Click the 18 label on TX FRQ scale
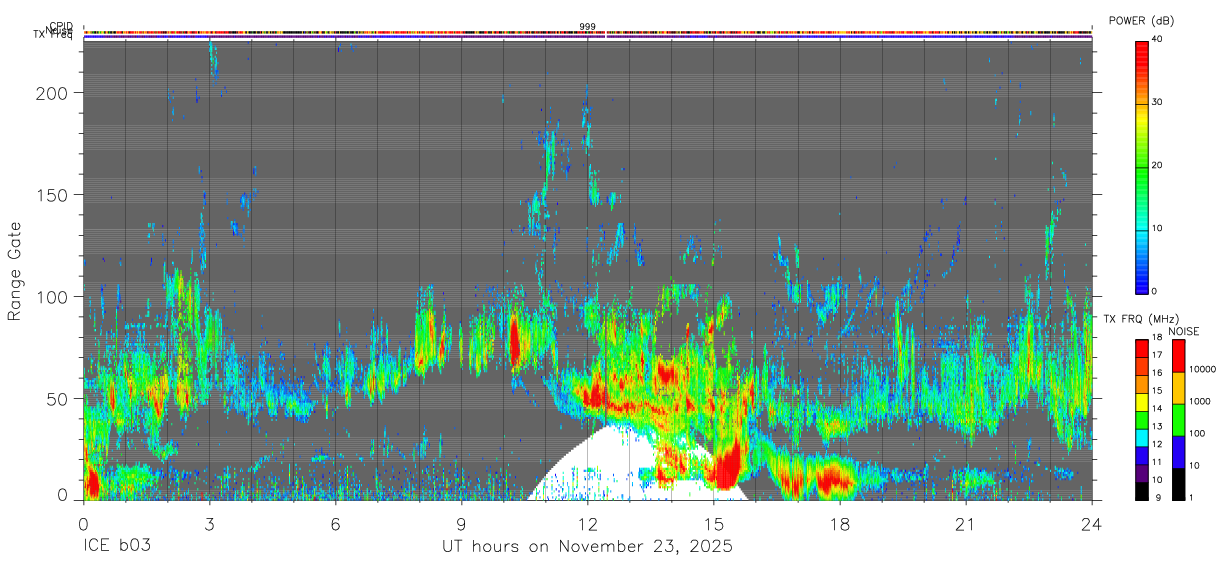The image size is (1228, 567). (x=1156, y=338)
